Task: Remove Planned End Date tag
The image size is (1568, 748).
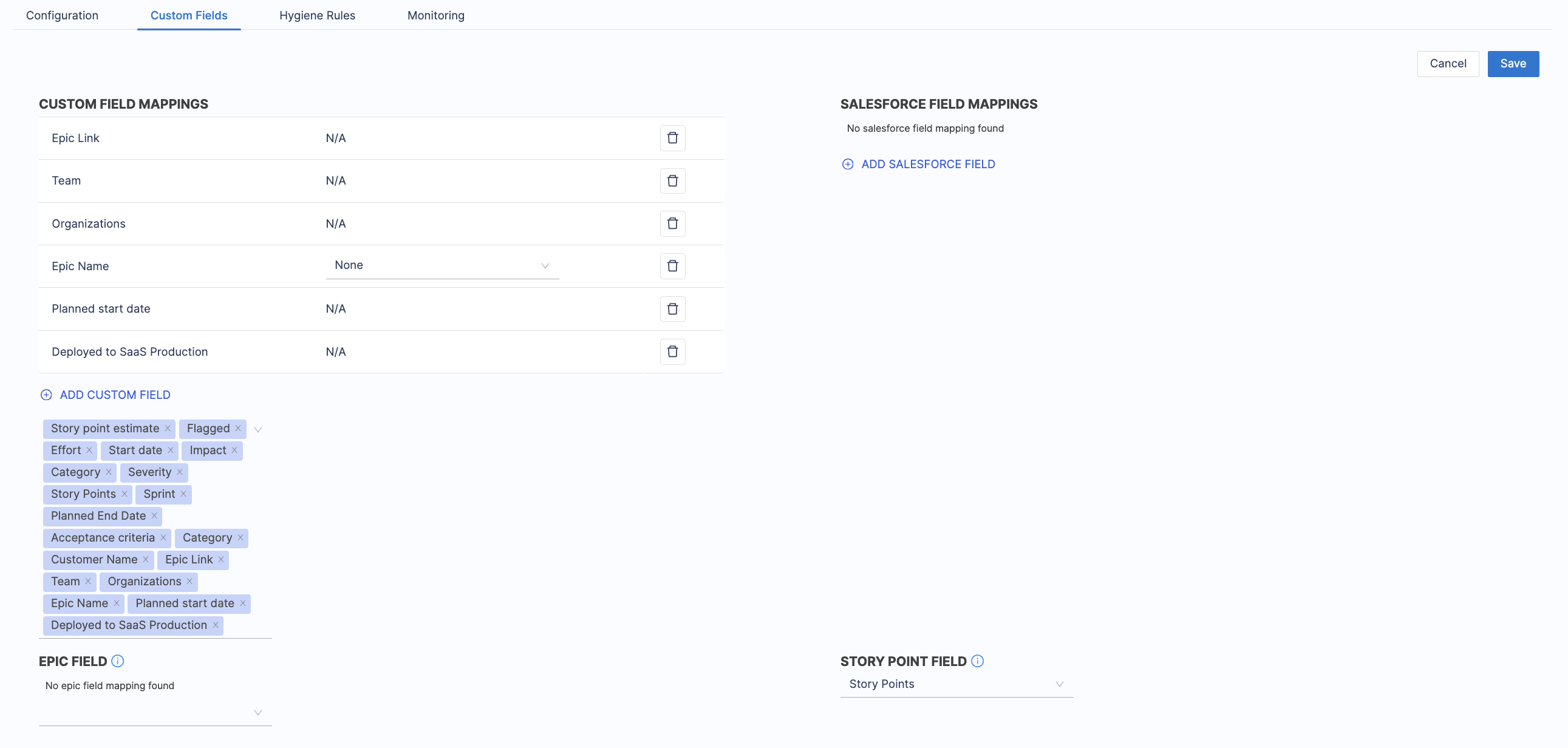Action: tap(154, 516)
